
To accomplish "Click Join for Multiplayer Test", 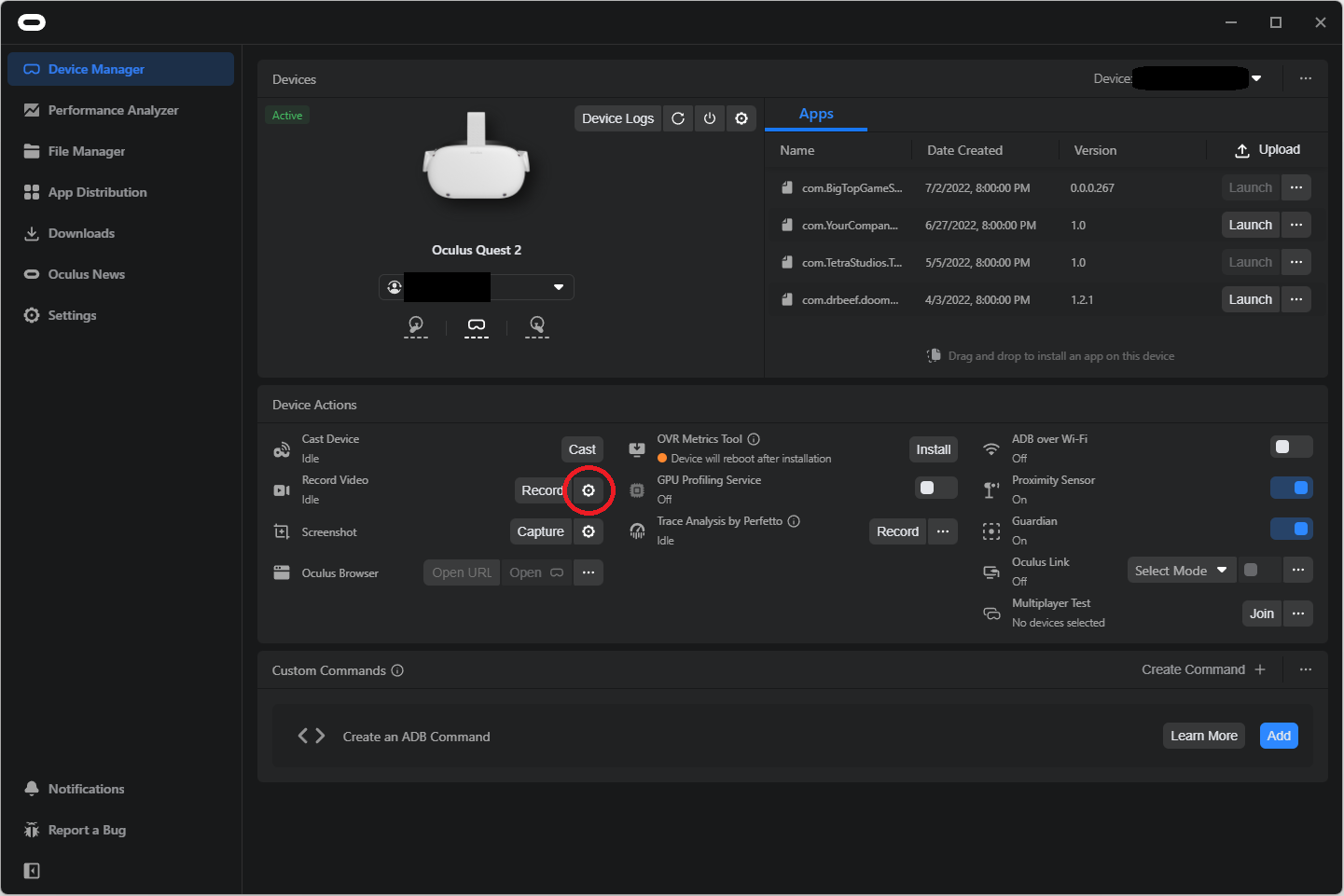I will (x=1262, y=613).
